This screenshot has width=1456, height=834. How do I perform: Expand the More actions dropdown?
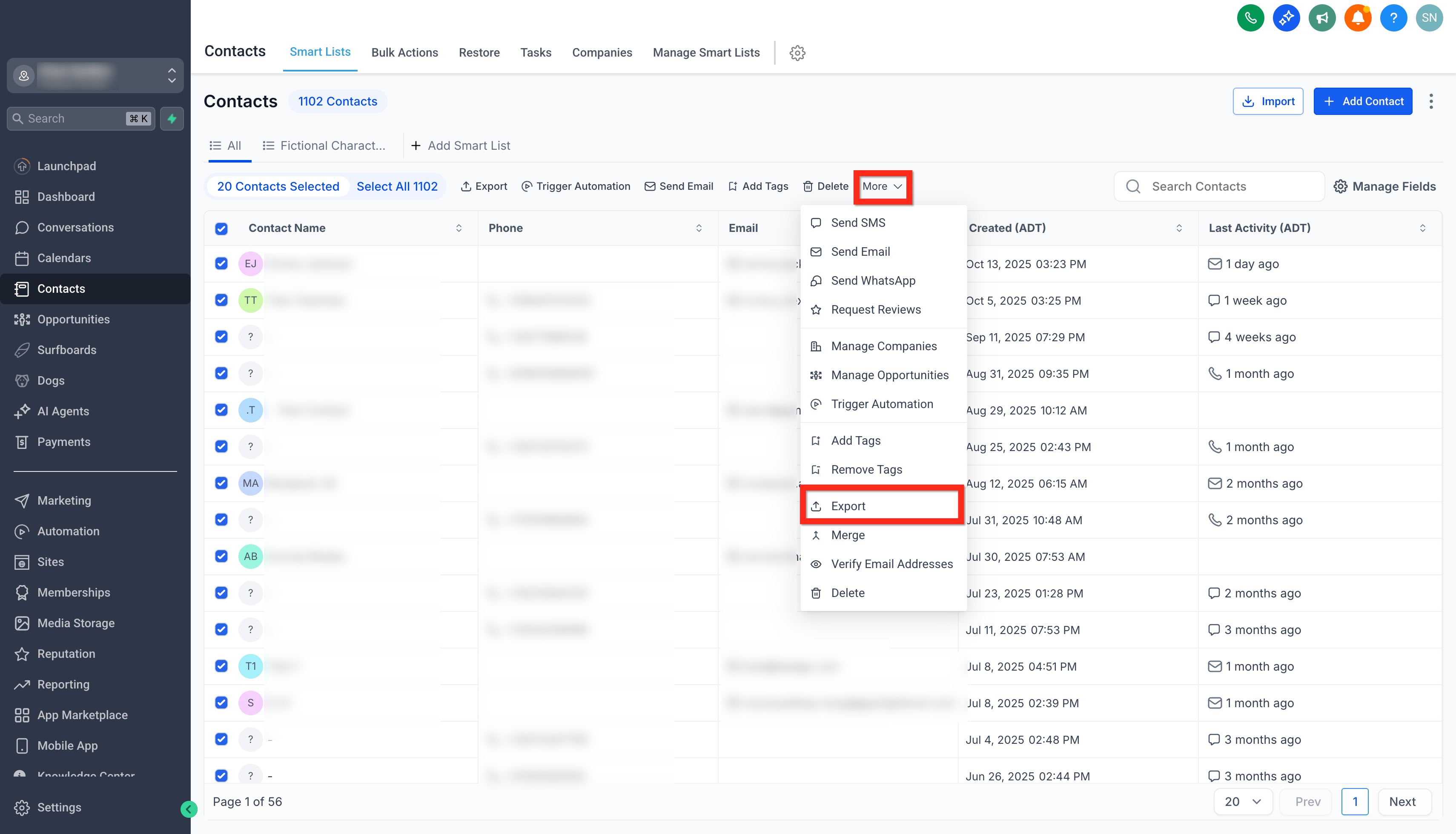[883, 186]
